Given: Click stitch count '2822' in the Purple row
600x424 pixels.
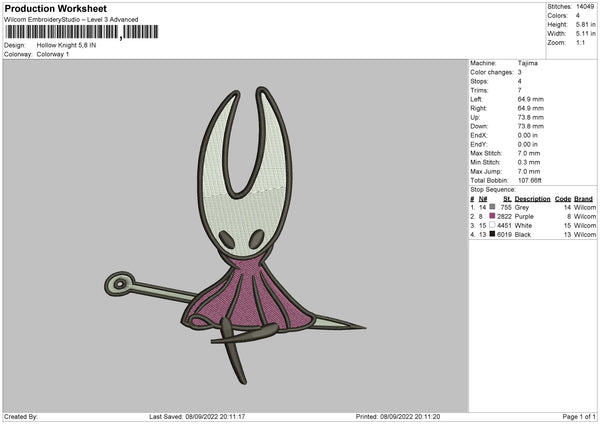Looking at the screenshot, I should (504, 217).
